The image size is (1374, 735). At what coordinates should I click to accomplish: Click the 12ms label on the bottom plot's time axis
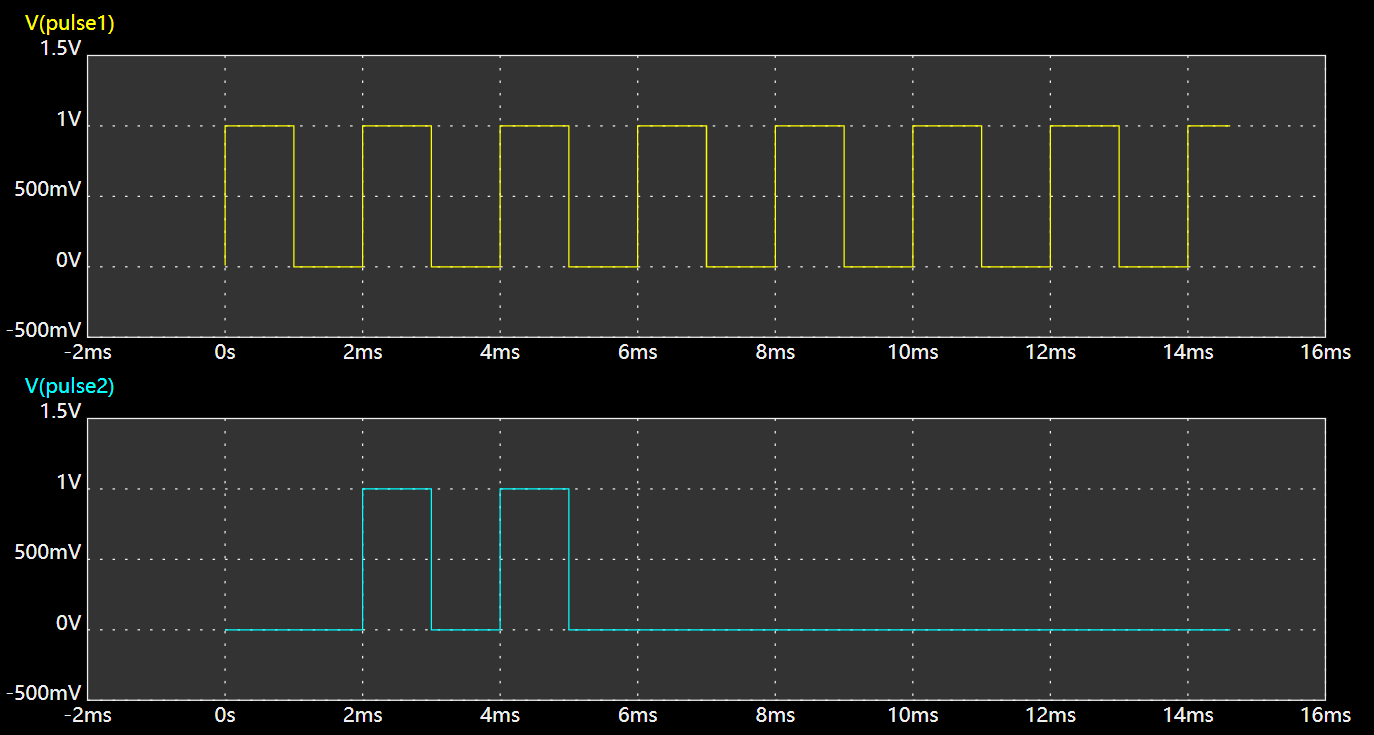[x=1050, y=715]
